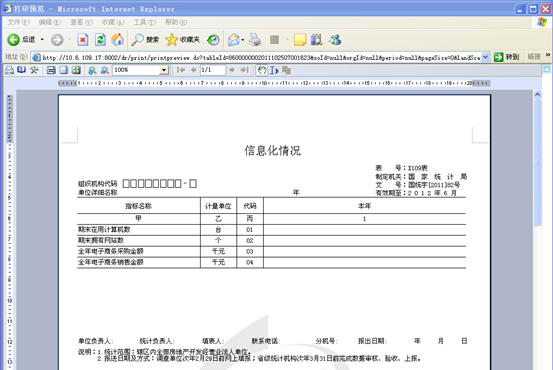Screen dimensions: 553x370
Task: Activate the text select cursor tool
Action: [274, 70]
